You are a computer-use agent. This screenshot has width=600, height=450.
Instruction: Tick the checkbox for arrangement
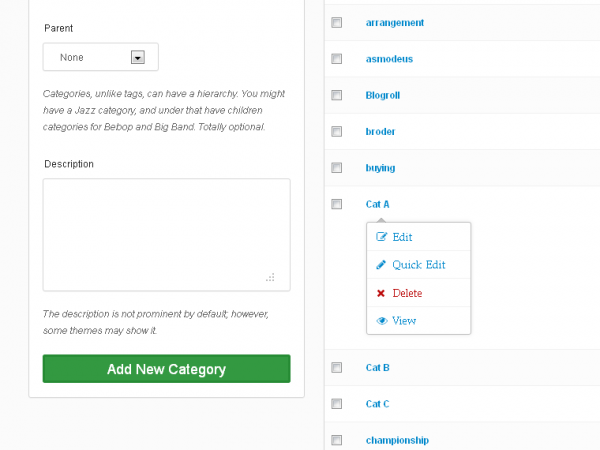tap(337, 23)
